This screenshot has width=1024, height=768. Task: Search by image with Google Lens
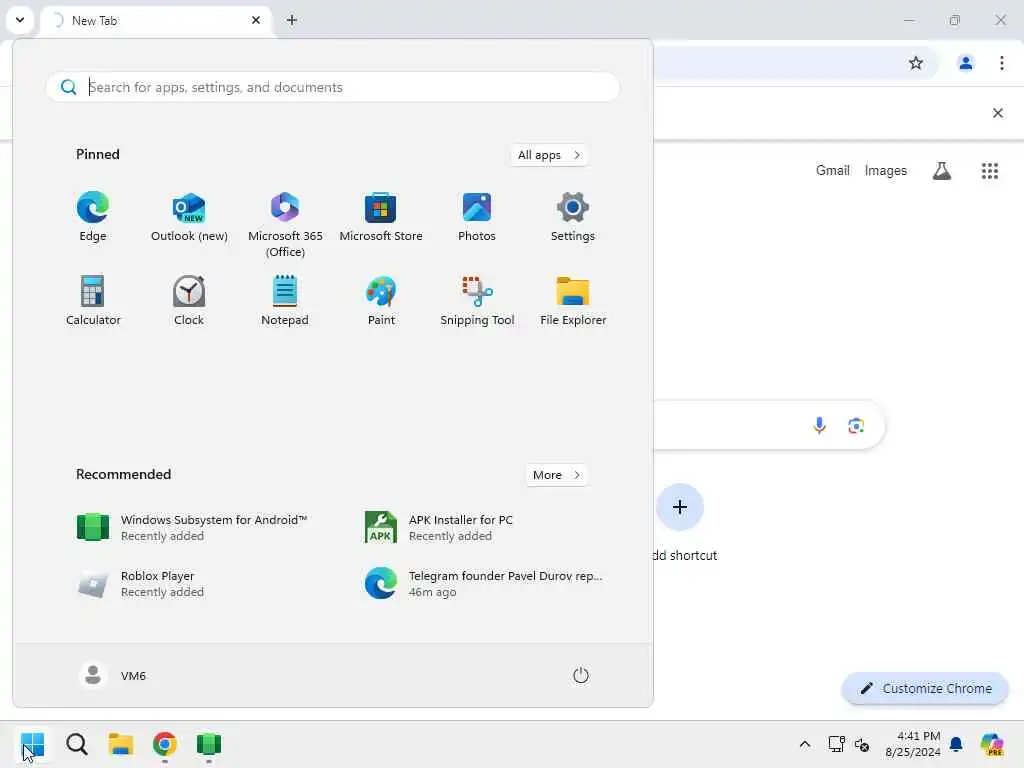[856, 426]
